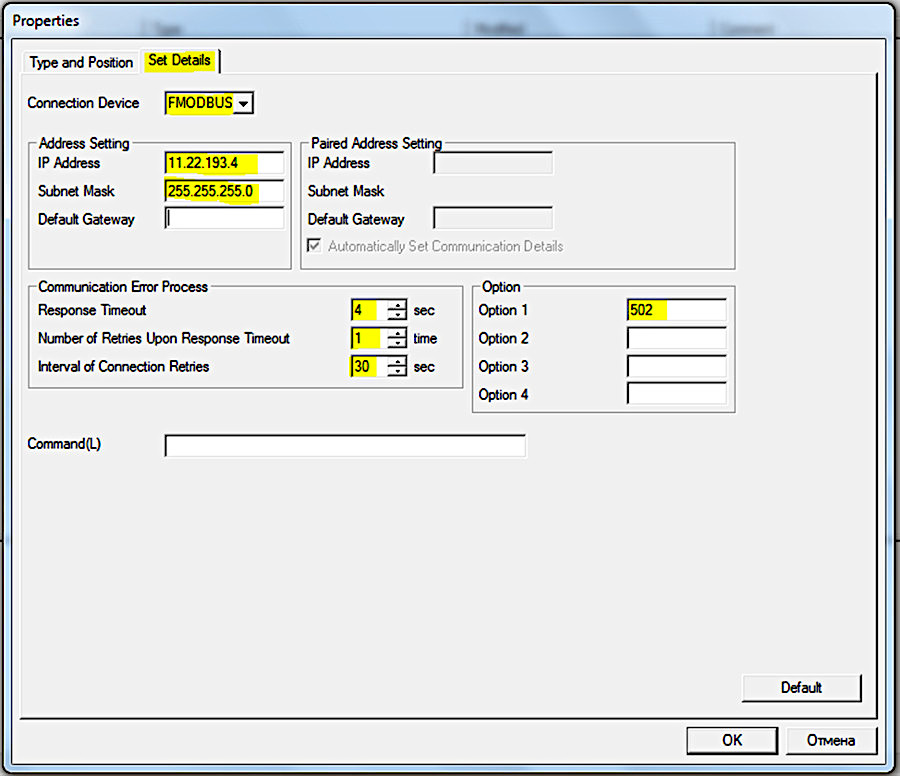Toggle Automatically Set Communication Details checkbox
900x776 pixels.
(x=314, y=246)
